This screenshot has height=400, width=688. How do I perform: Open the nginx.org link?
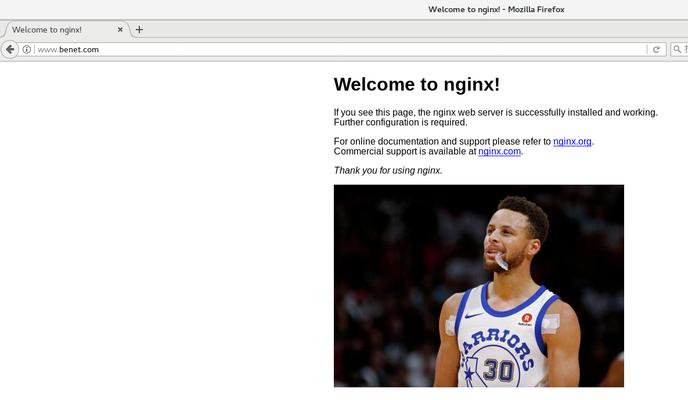click(x=572, y=141)
